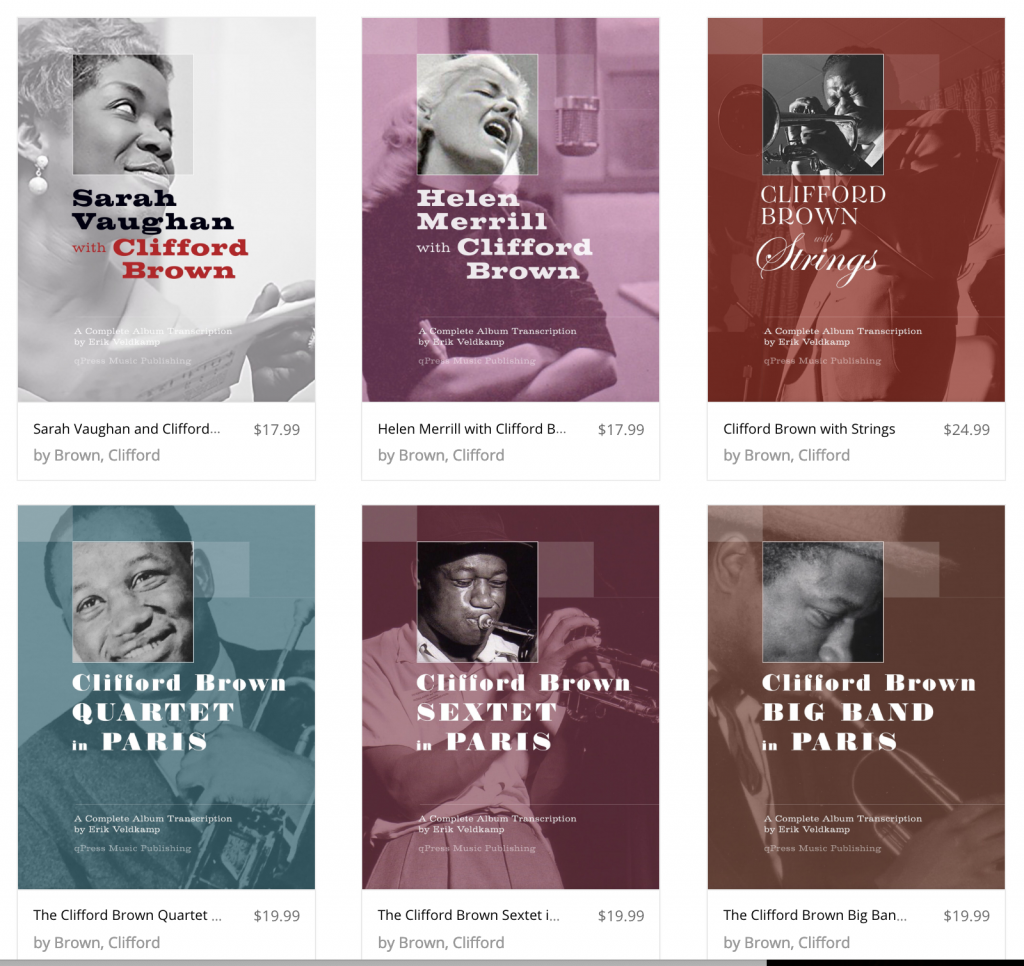1024x966 pixels.
Task: Open the Clifford Brown Quartet in Paris cover
Action: click(167, 697)
